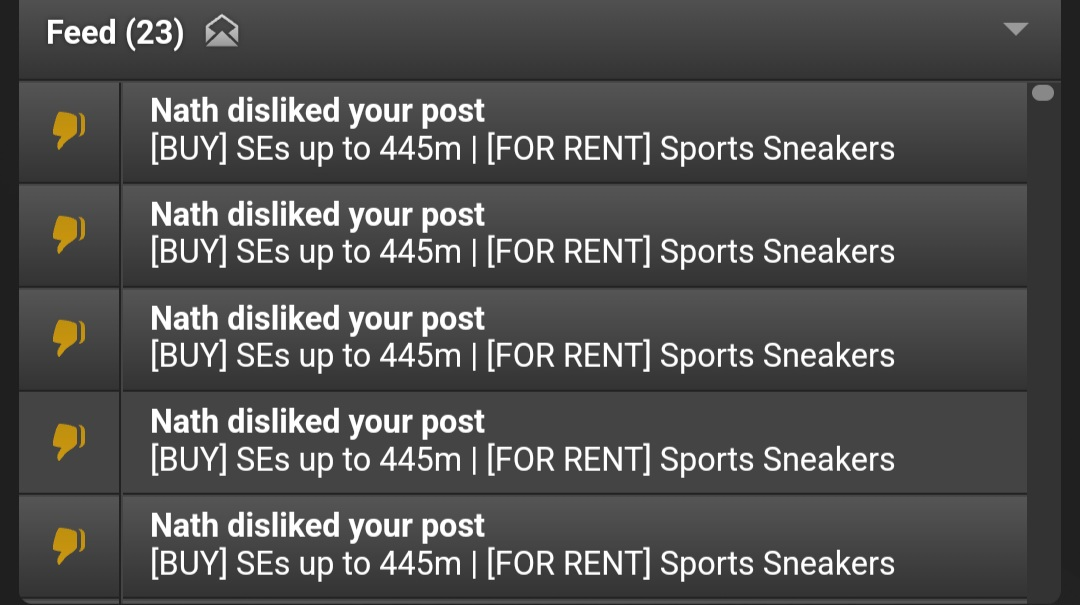Click the thumbs-down icon in the fifth notification
Image resolution: width=1080 pixels, height=605 pixels.
(x=69, y=545)
